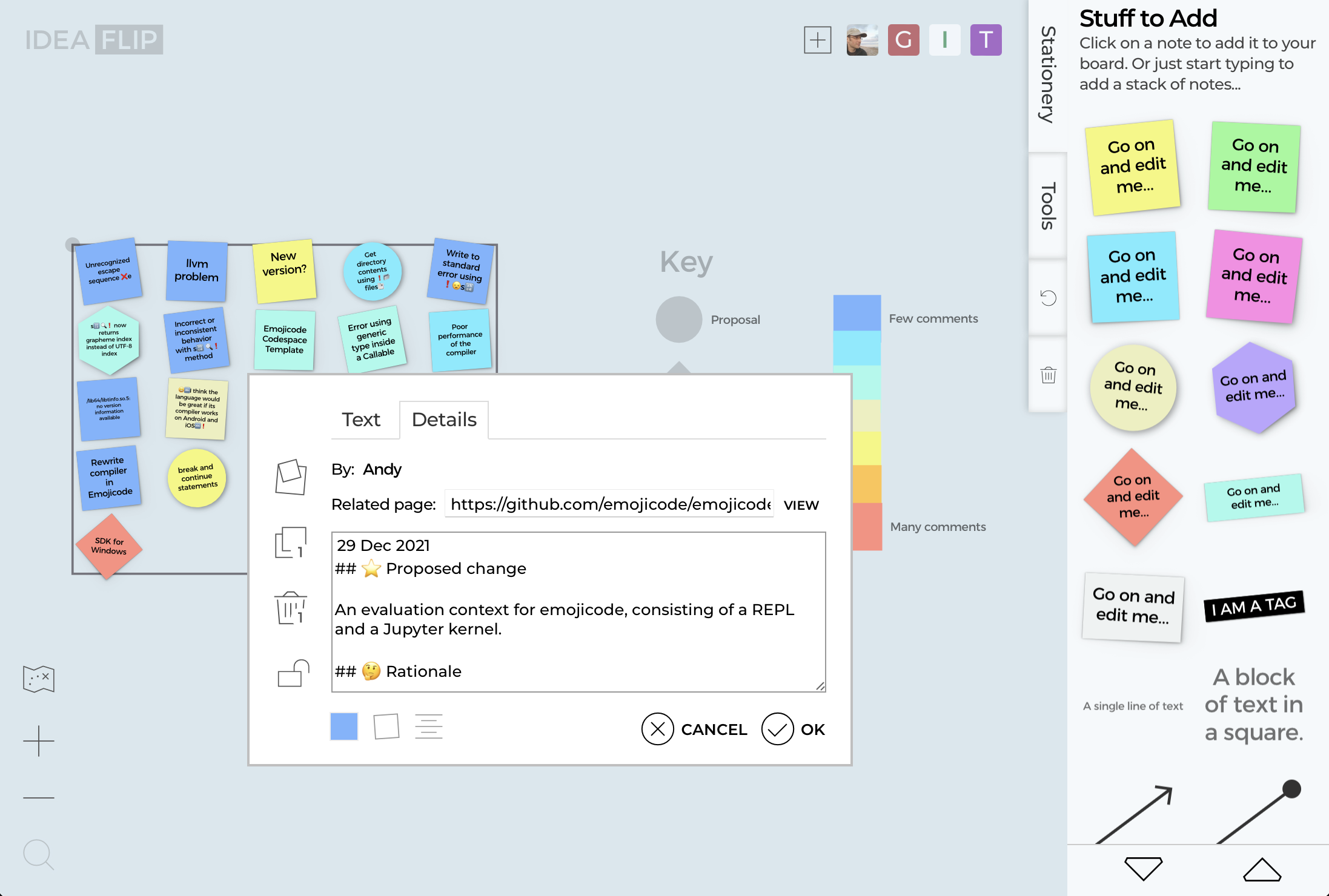Add 'A single line of text' element
The height and width of the screenshot is (896, 1329).
[x=1133, y=706]
